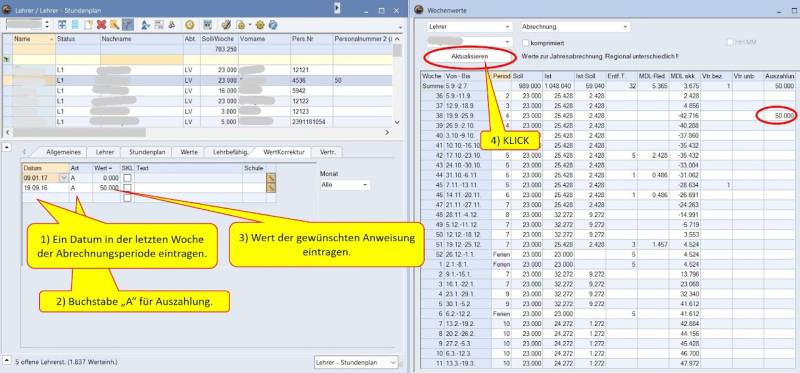800x373 pixels.
Task: Toggle SKl. checkbox in the 19.09.16 row
Action: click(x=127, y=188)
